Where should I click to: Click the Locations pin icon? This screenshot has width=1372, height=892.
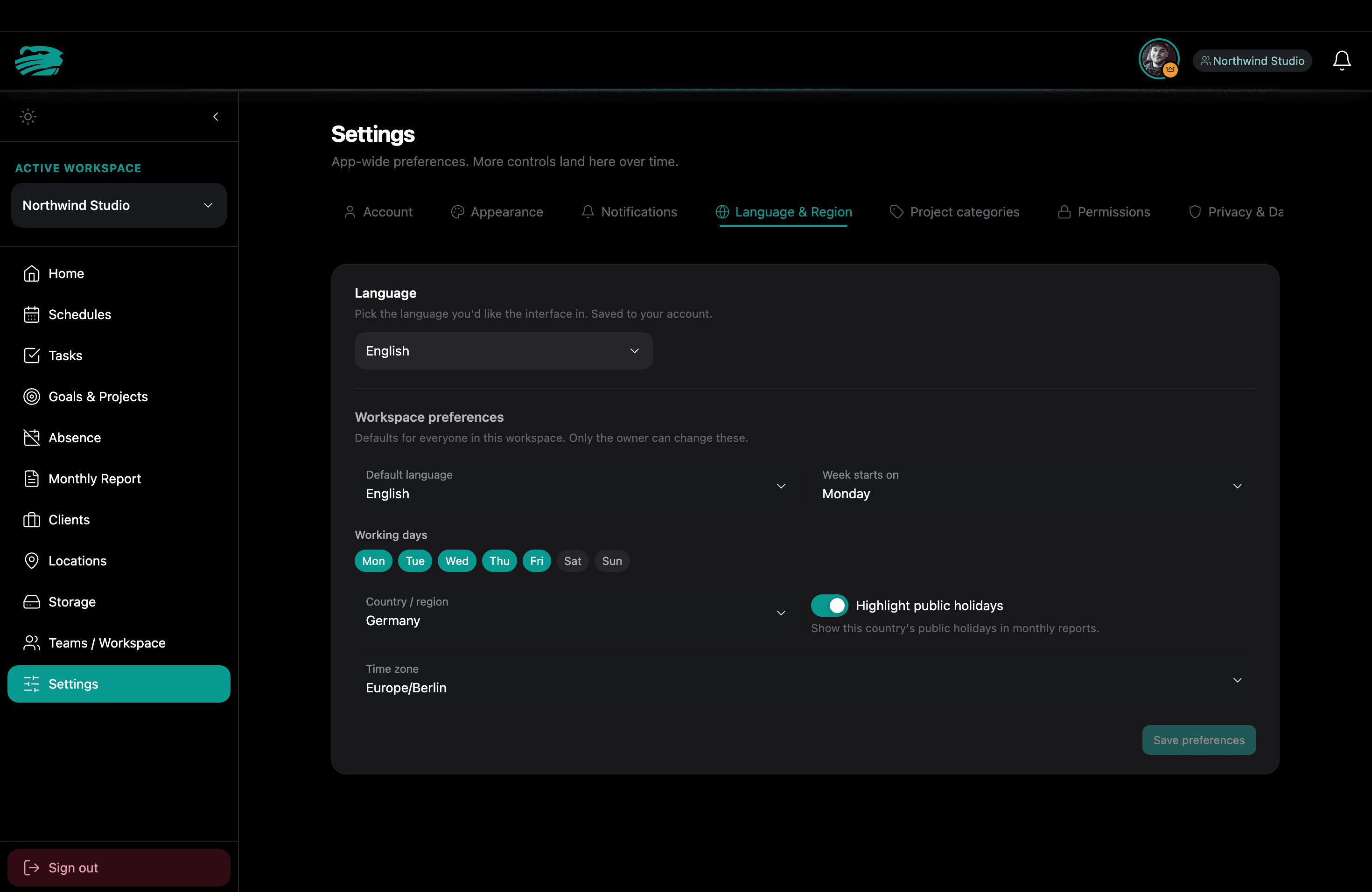point(32,561)
